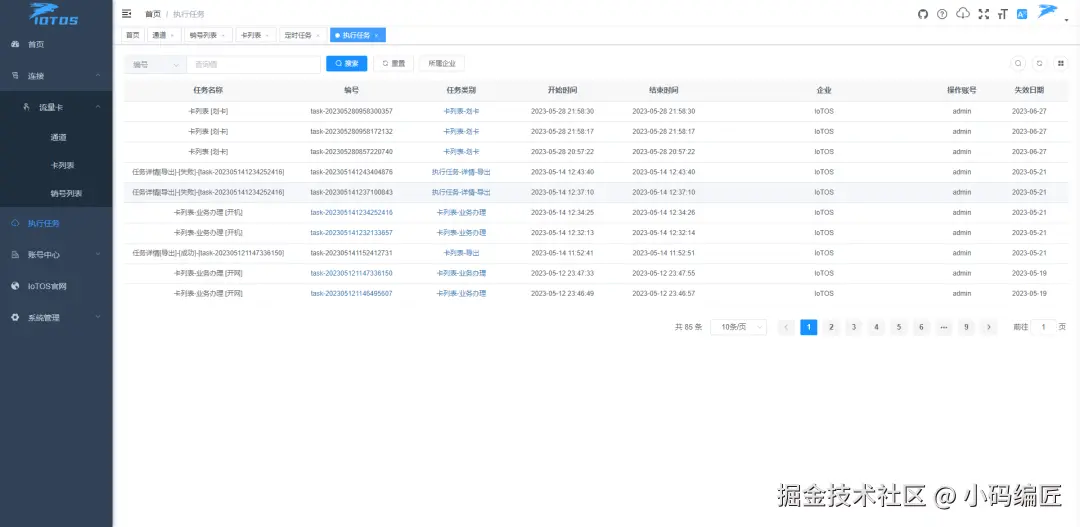Click the globe icon of IoTOS官网

[15, 286]
